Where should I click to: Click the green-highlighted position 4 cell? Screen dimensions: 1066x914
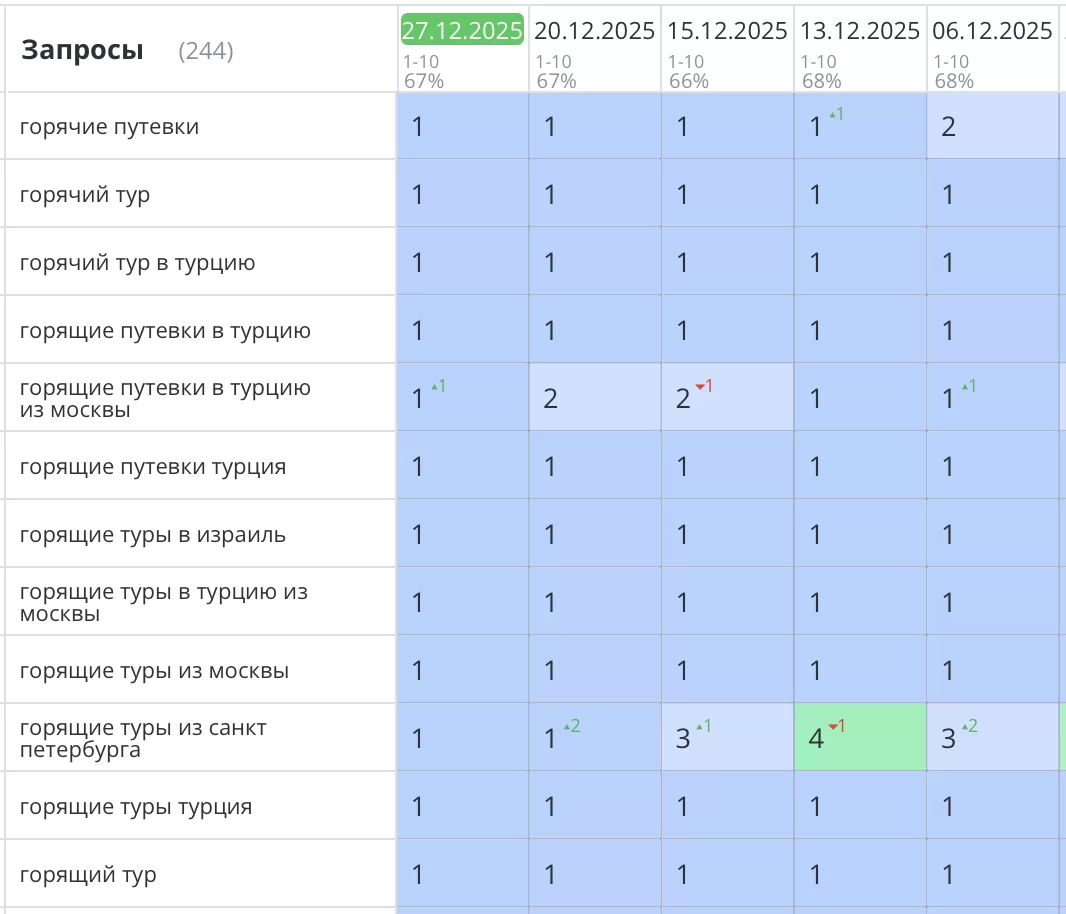pyautogui.click(x=860, y=738)
